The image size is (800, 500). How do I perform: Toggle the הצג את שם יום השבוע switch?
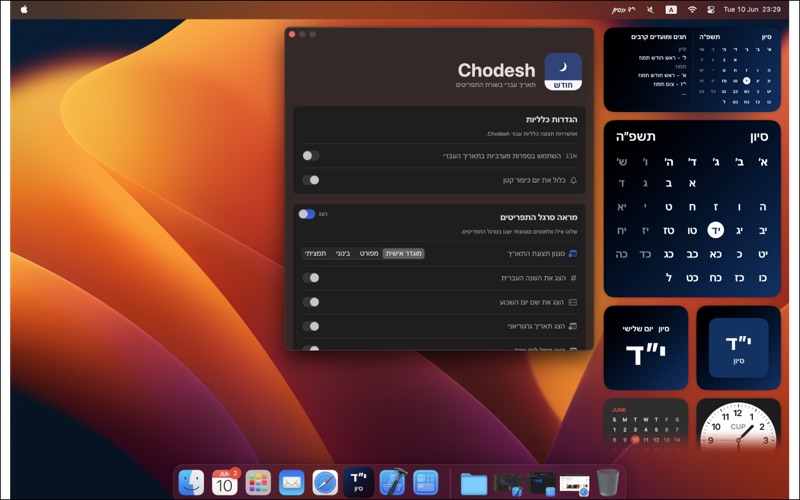pyautogui.click(x=311, y=302)
